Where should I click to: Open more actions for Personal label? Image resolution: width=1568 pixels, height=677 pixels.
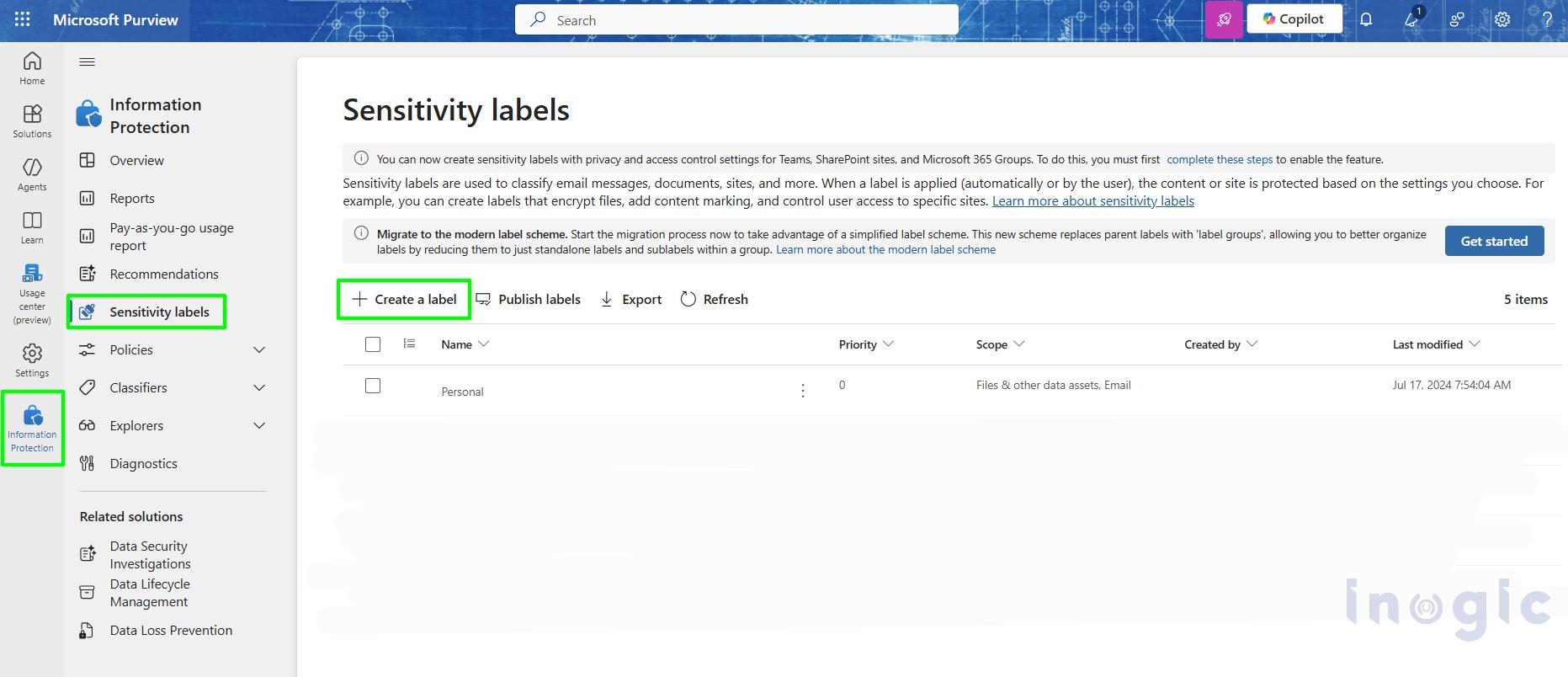click(x=803, y=391)
